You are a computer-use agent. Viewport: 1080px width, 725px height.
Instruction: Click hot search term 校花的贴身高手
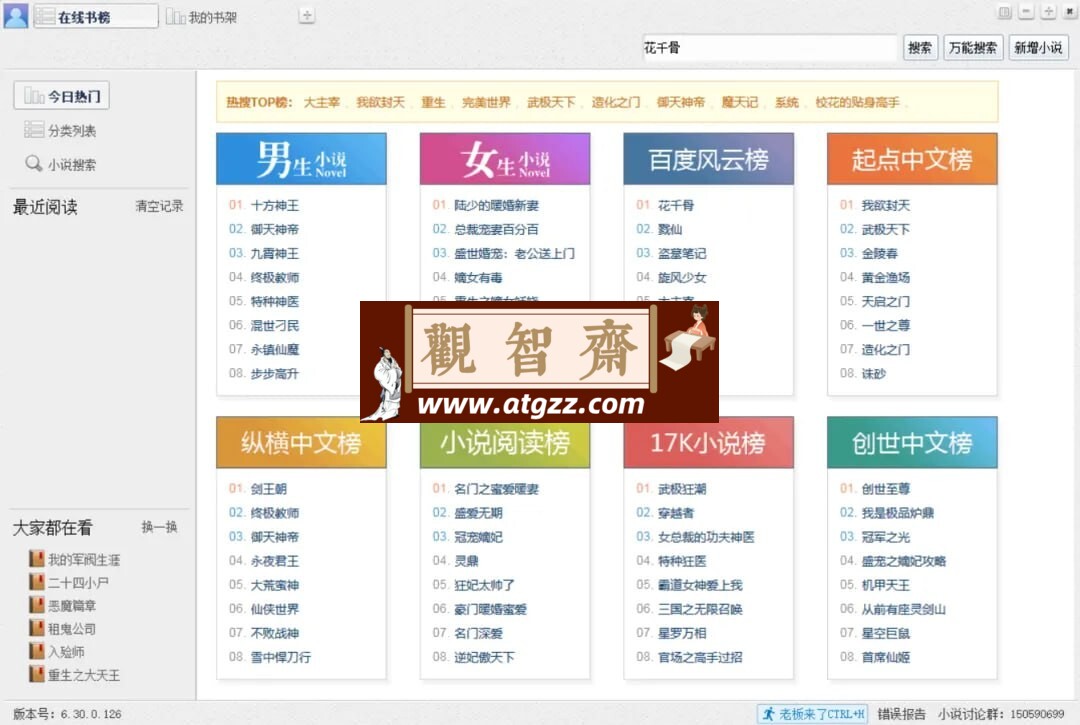(858, 102)
